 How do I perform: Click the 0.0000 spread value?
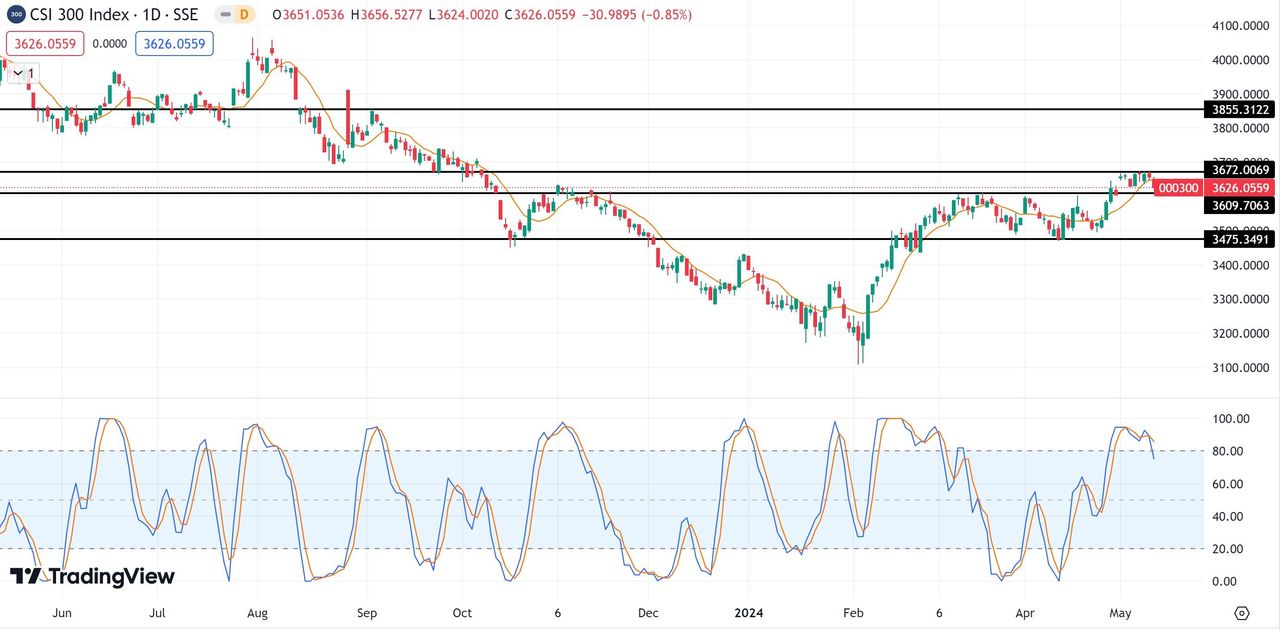(x=110, y=44)
